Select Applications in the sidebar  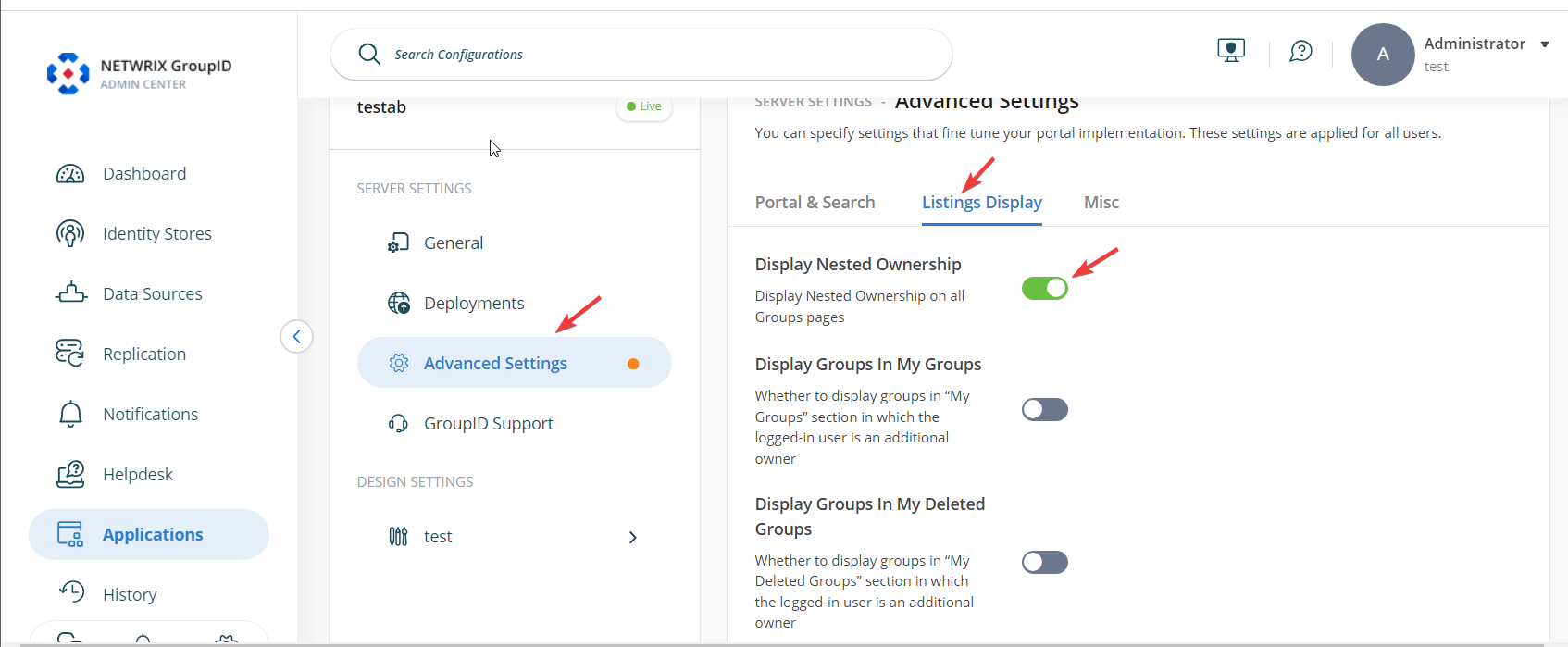point(149,534)
